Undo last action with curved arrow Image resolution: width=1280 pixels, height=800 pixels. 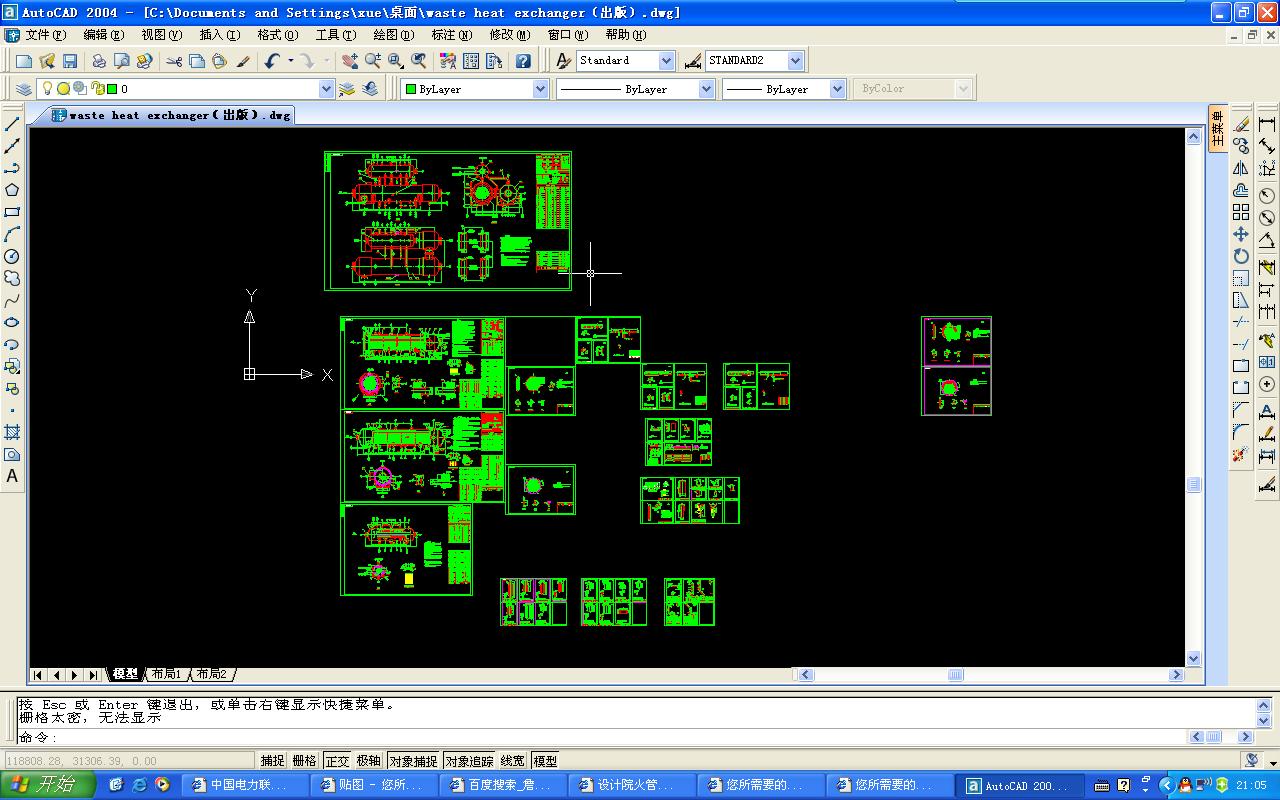tap(272, 61)
